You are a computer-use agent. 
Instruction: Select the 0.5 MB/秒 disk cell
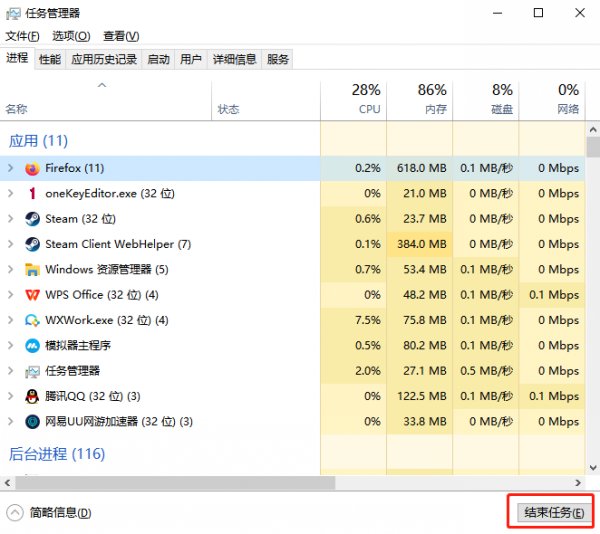point(486,371)
